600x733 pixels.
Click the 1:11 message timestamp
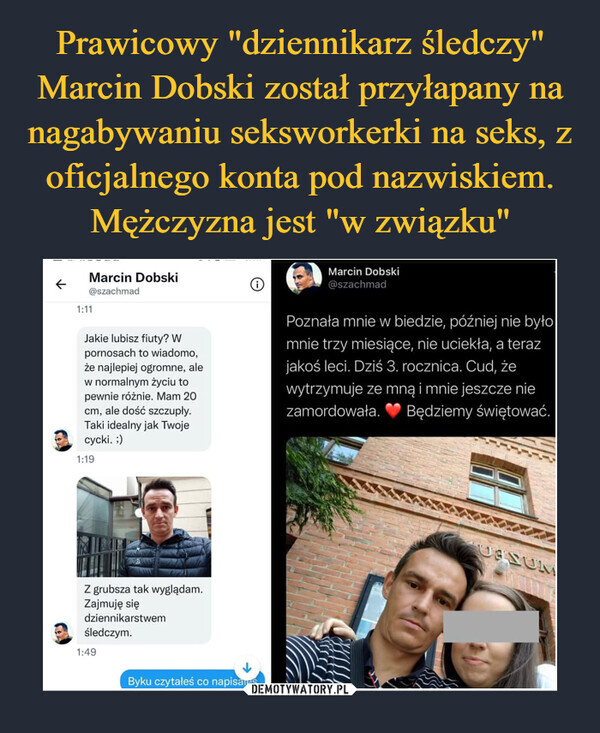85,309
